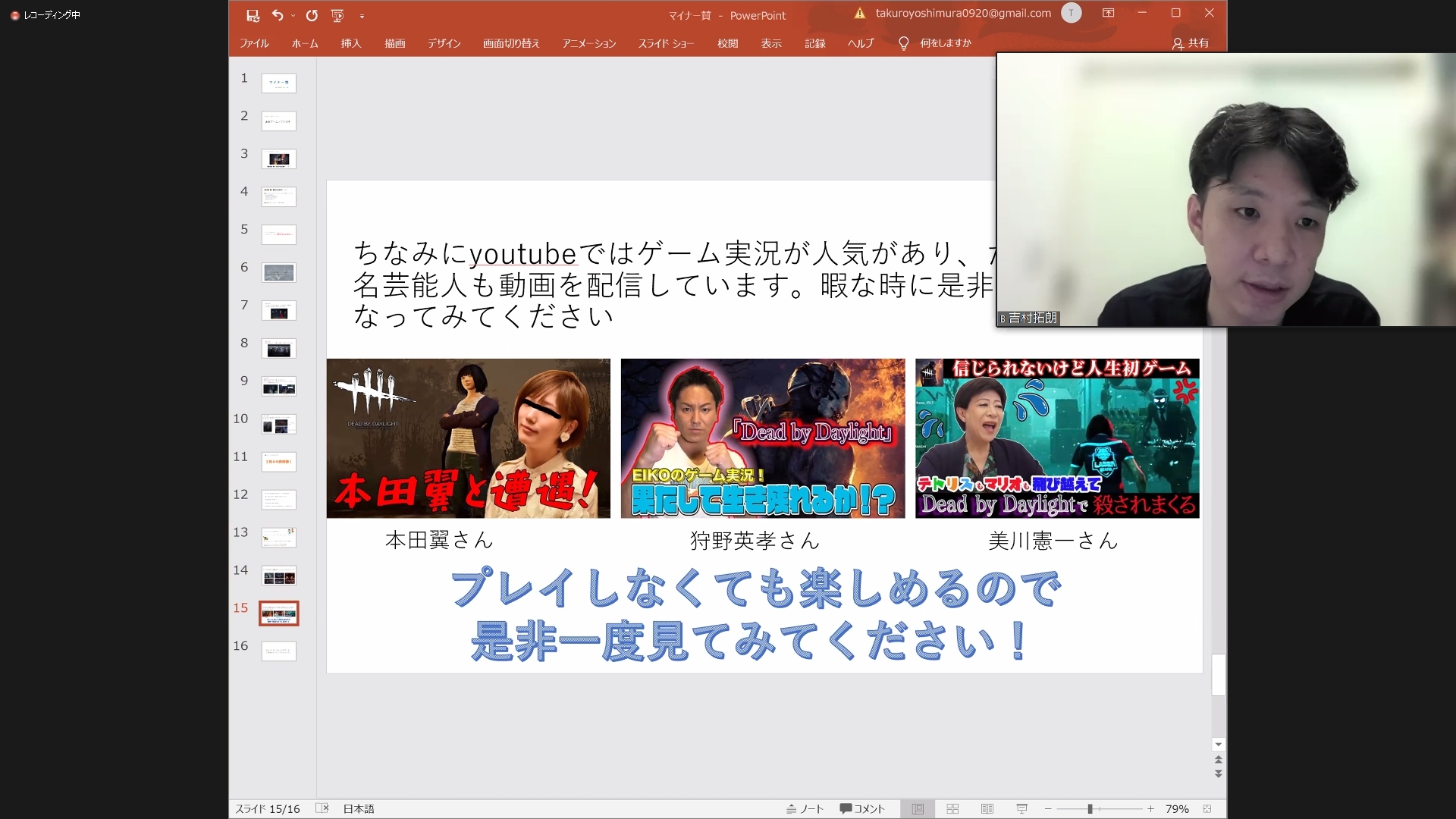Click the user account avatar circle

(1071, 13)
